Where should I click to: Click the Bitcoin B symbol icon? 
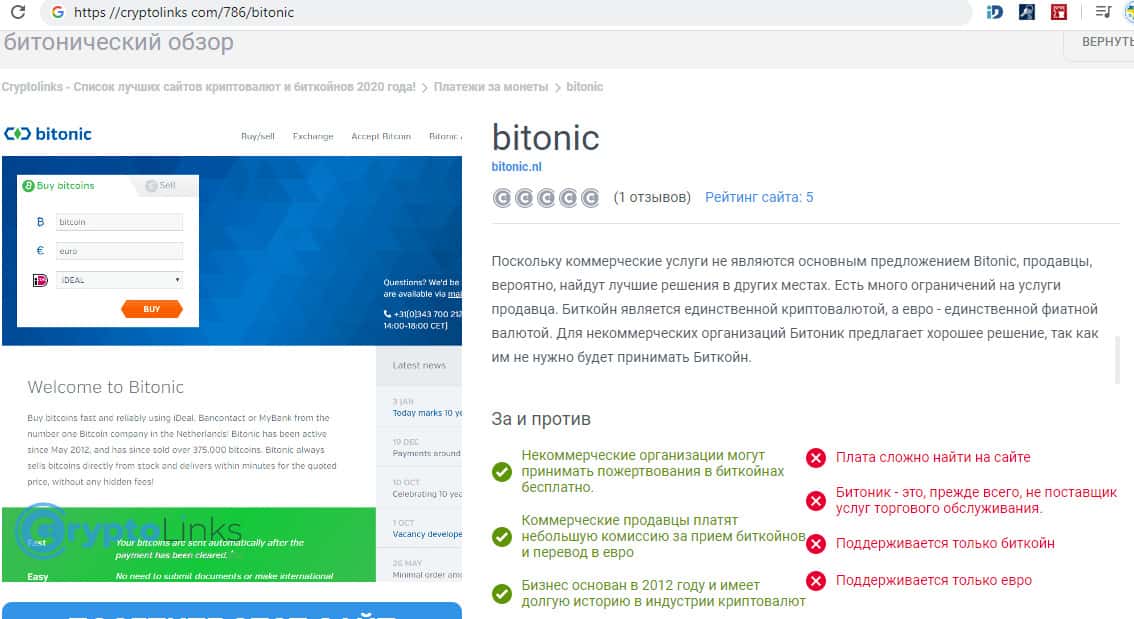(40, 222)
